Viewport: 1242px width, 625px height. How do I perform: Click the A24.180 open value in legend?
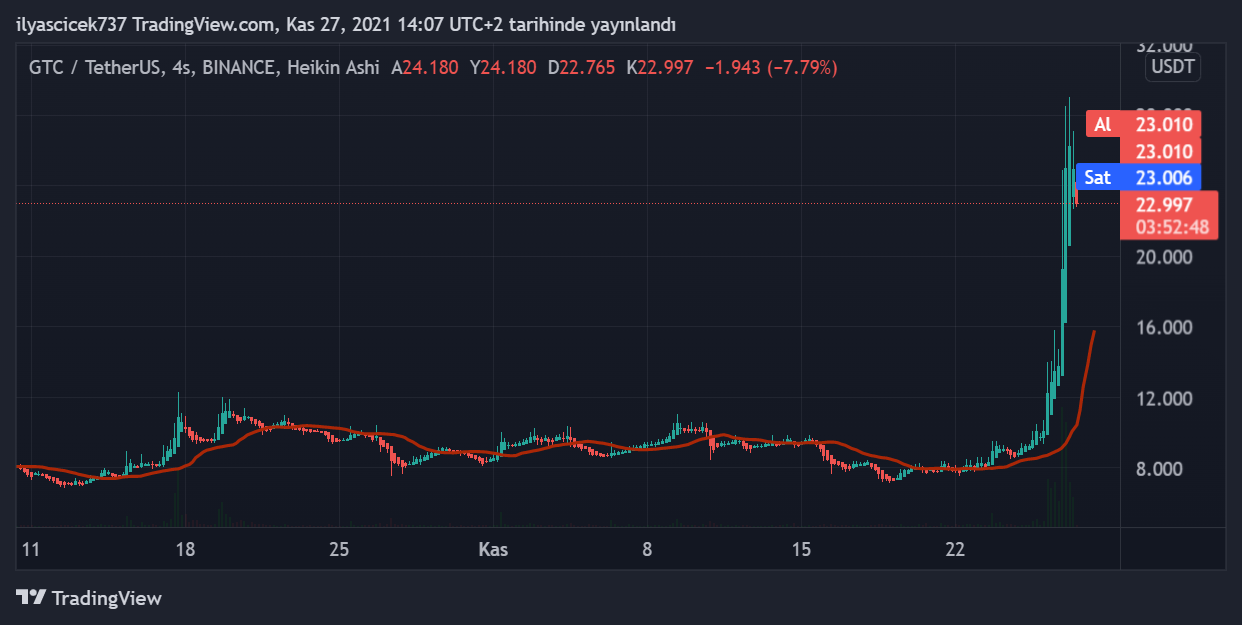pyautogui.click(x=425, y=68)
